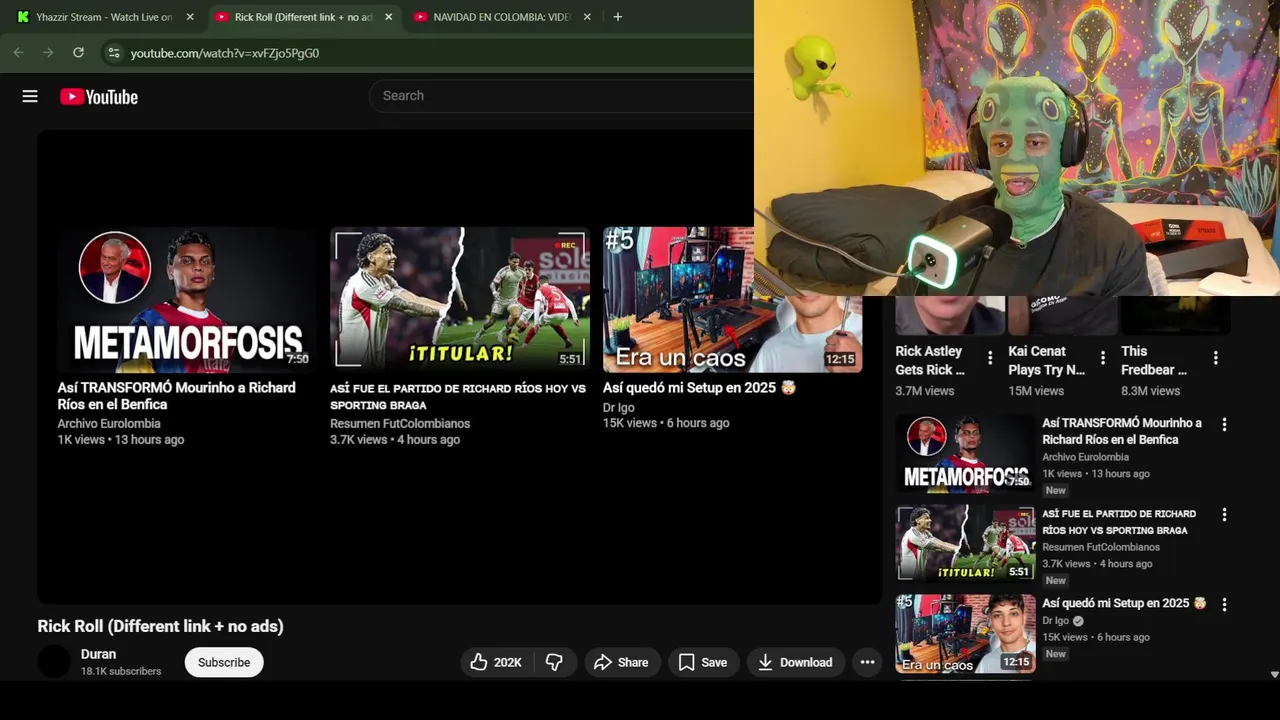The image size is (1280, 720).
Task: Open the YouTube hamburger guide menu
Action: (x=30, y=96)
